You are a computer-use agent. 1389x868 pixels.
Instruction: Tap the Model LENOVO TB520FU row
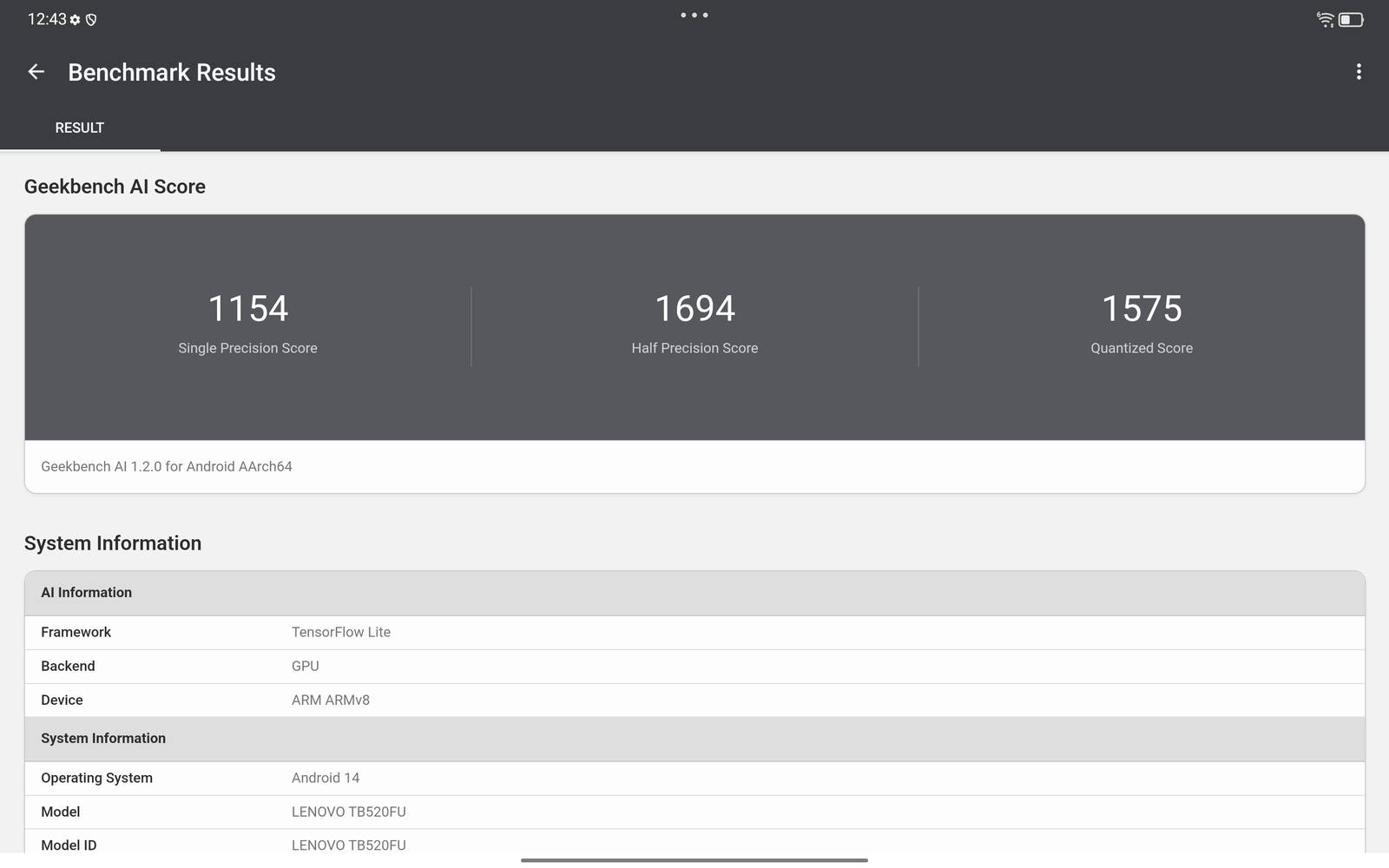(x=694, y=812)
